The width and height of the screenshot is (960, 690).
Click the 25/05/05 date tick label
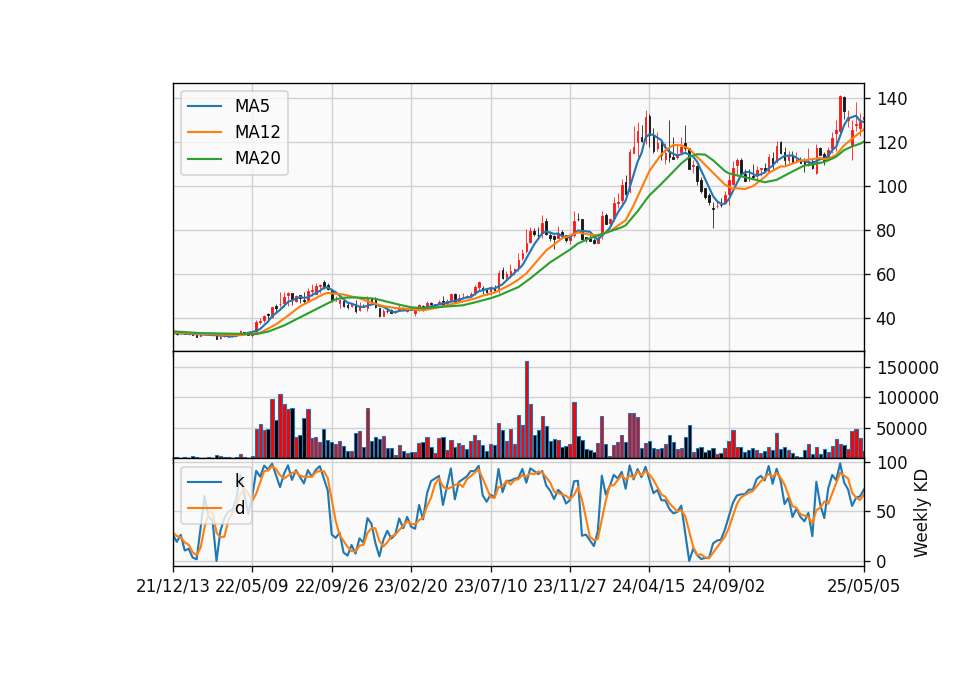864,586
